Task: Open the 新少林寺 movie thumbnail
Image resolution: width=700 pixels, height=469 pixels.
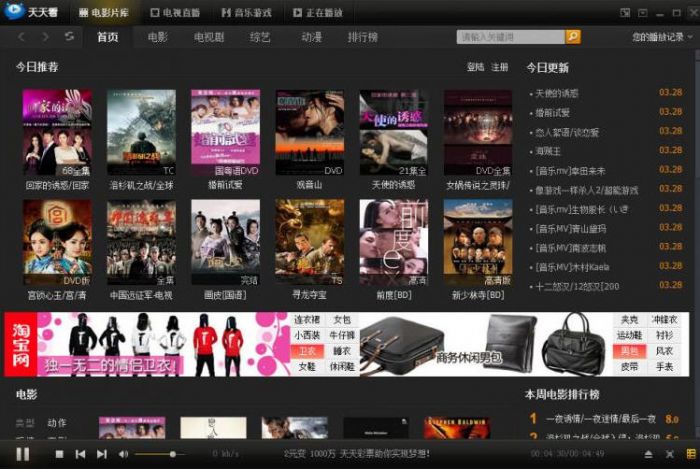Action: (477, 243)
